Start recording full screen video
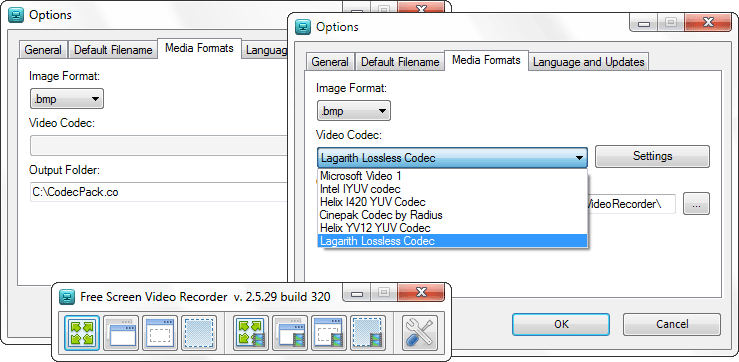The height and width of the screenshot is (362, 739). coord(251,333)
